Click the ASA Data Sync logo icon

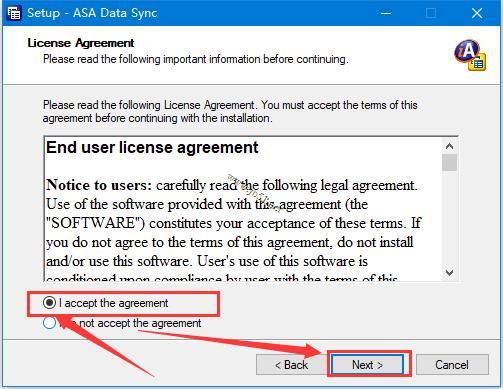470,55
